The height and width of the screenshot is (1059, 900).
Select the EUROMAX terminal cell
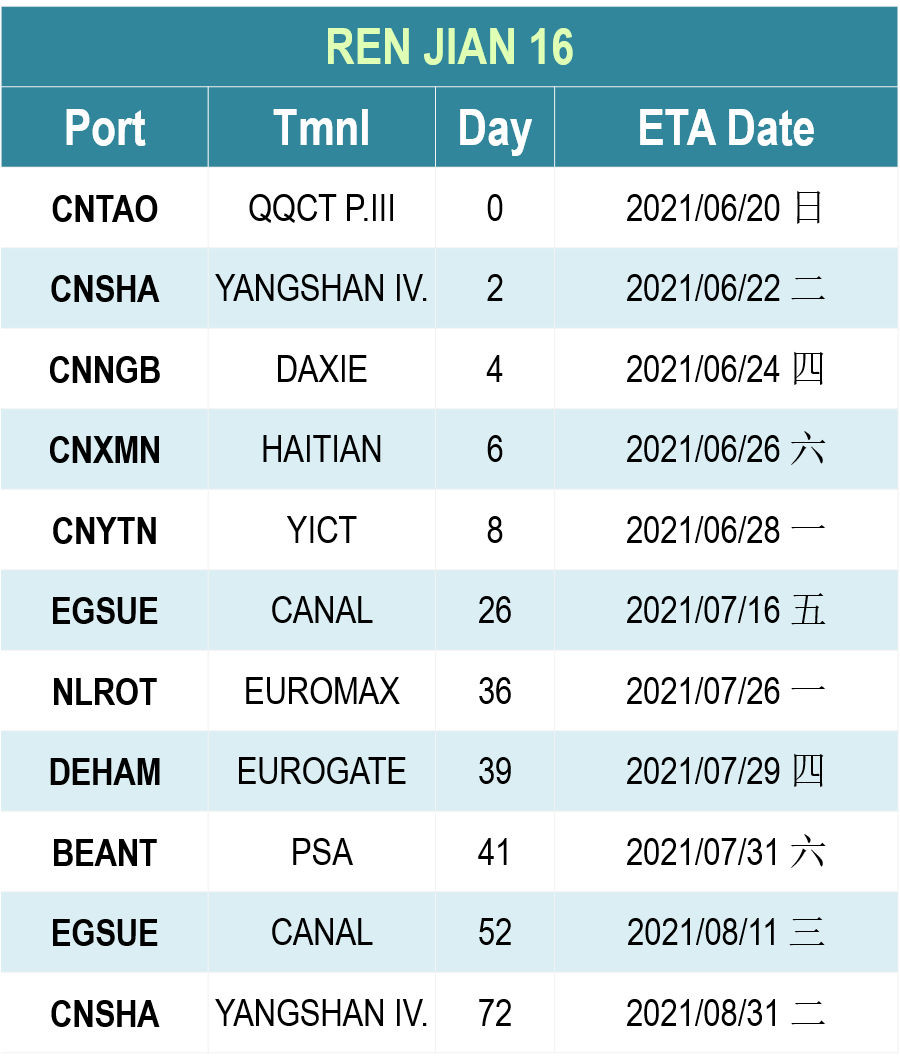pos(321,691)
